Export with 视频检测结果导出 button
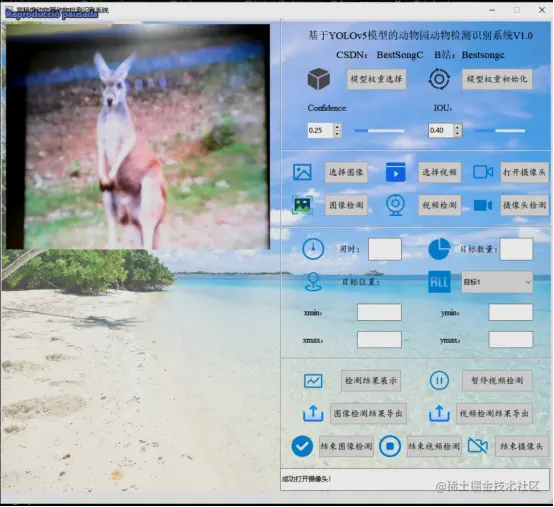 [x=494, y=414]
